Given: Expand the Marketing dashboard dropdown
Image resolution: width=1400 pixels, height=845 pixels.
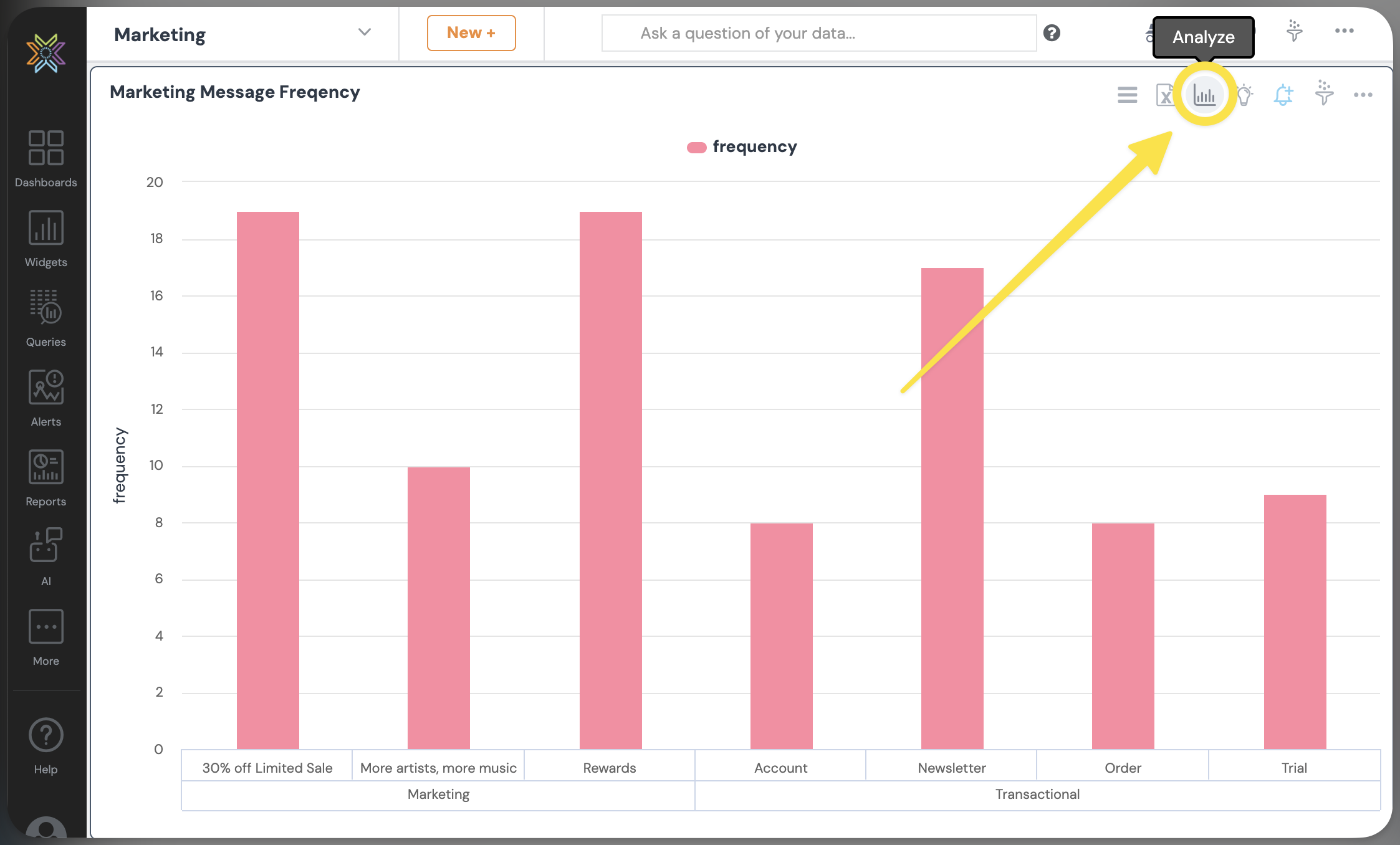Looking at the screenshot, I should pyautogui.click(x=365, y=32).
